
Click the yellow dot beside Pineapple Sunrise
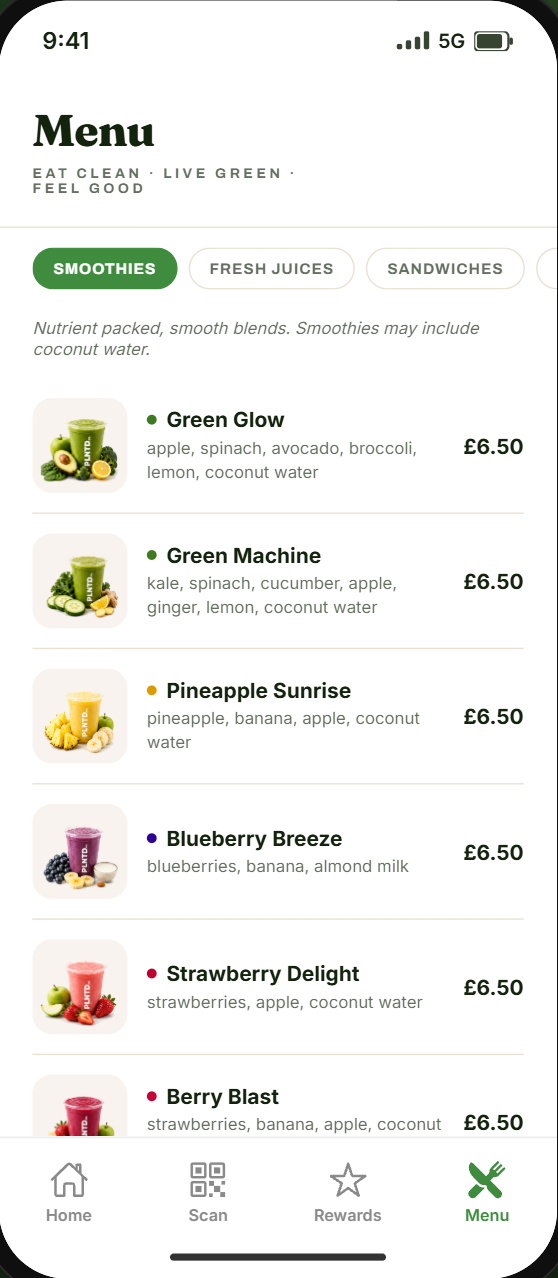pyautogui.click(x=152, y=691)
